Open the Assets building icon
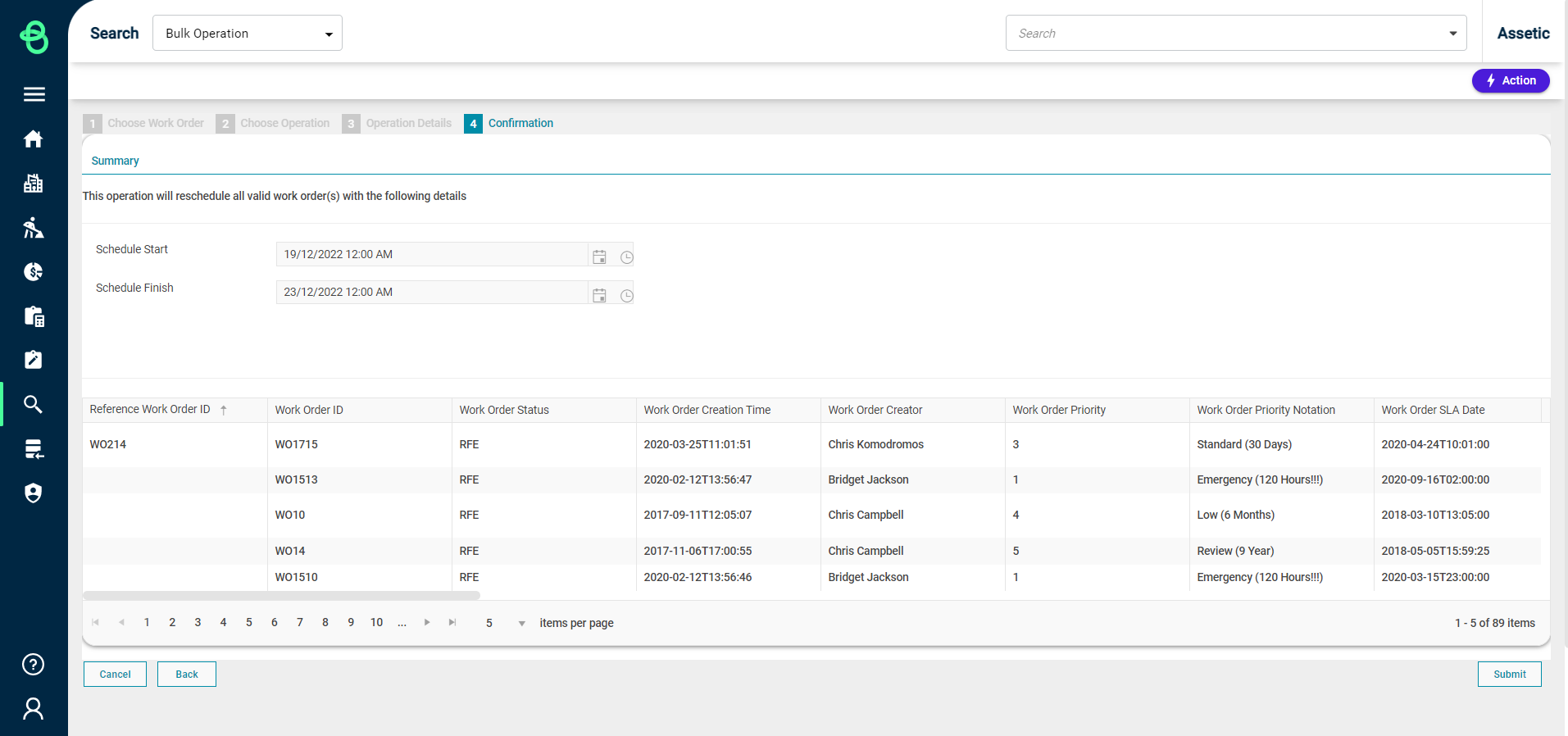 click(34, 183)
